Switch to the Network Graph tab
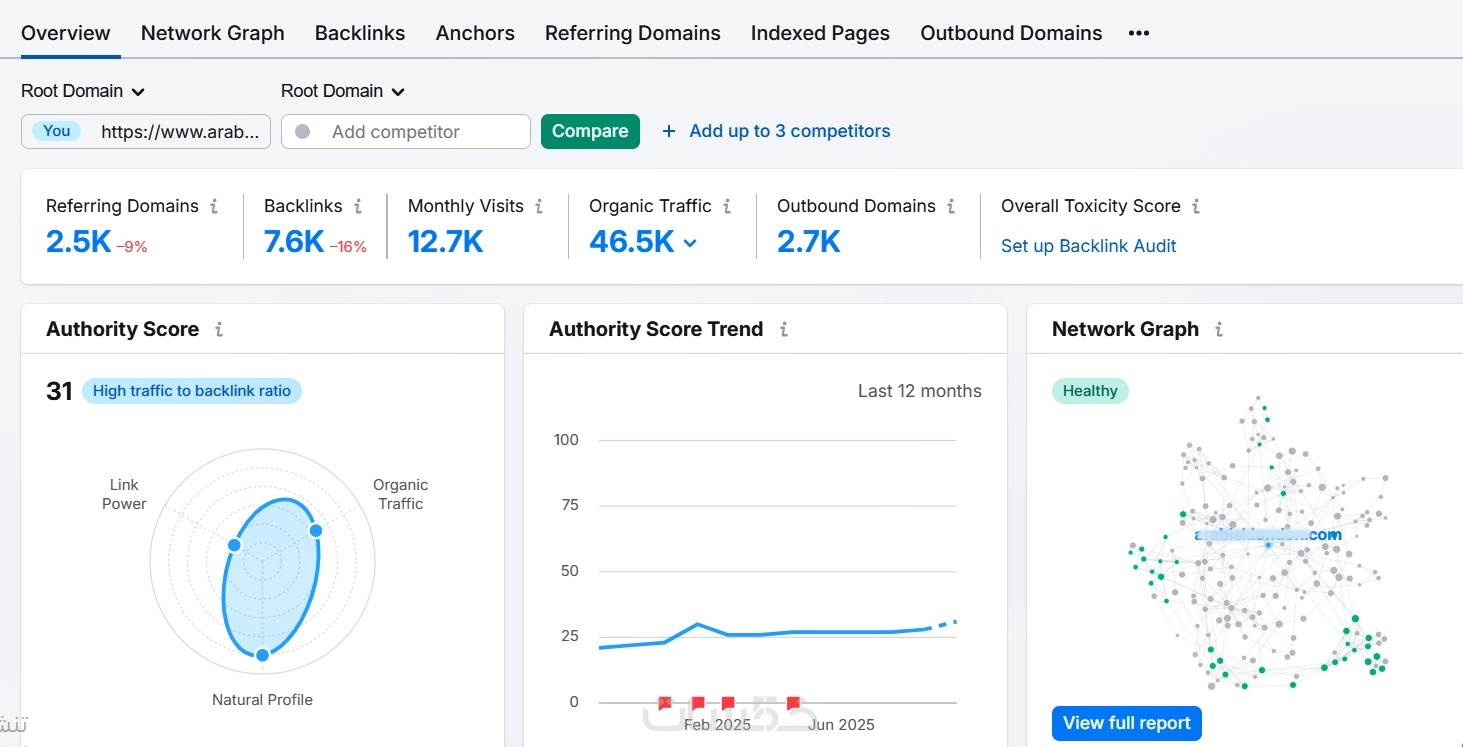This screenshot has height=747, width=1463. point(213,33)
